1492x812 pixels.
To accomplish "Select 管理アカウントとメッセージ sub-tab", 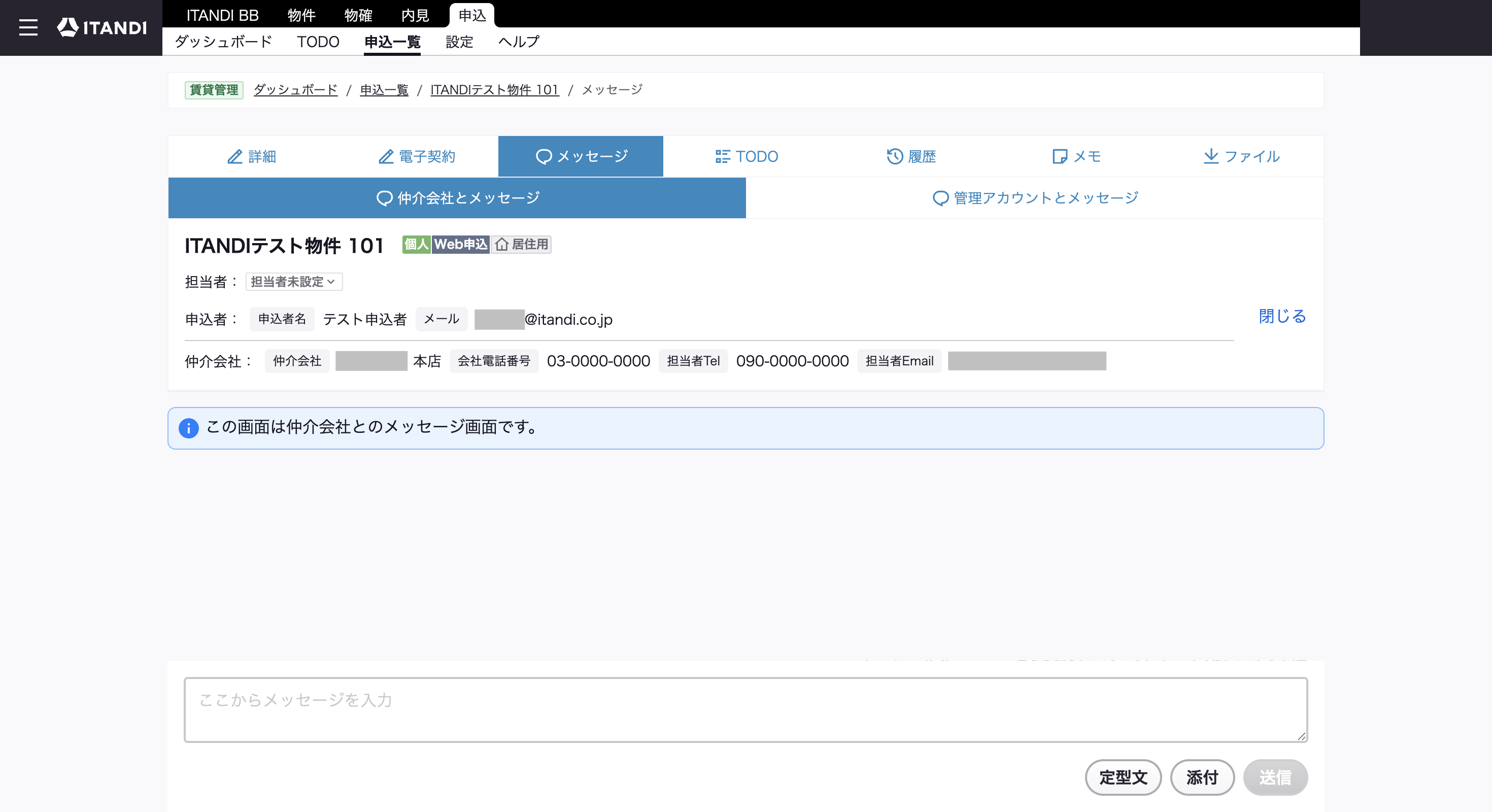I will pos(1035,198).
